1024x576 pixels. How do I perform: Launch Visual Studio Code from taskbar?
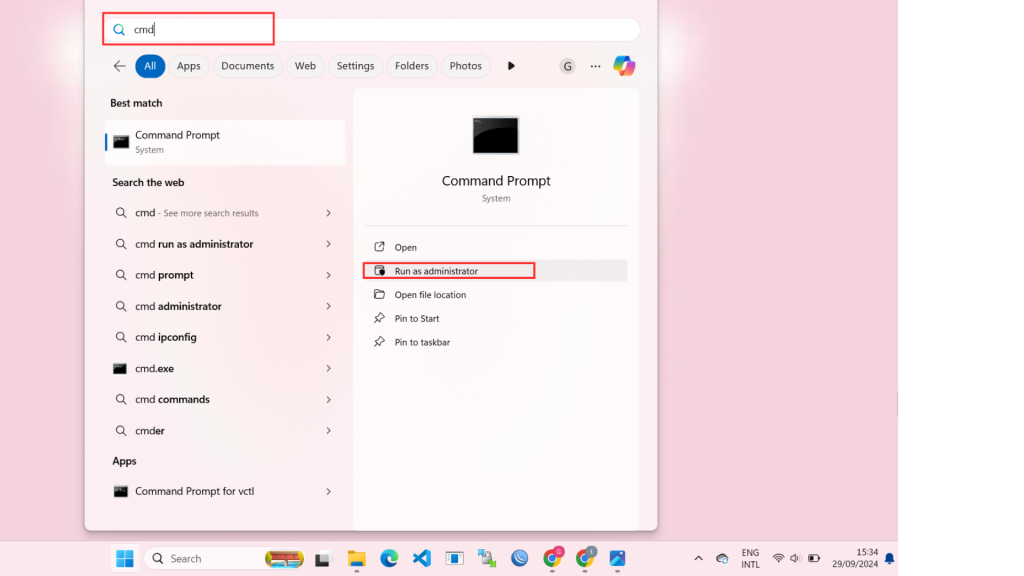click(x=422, y=558)
